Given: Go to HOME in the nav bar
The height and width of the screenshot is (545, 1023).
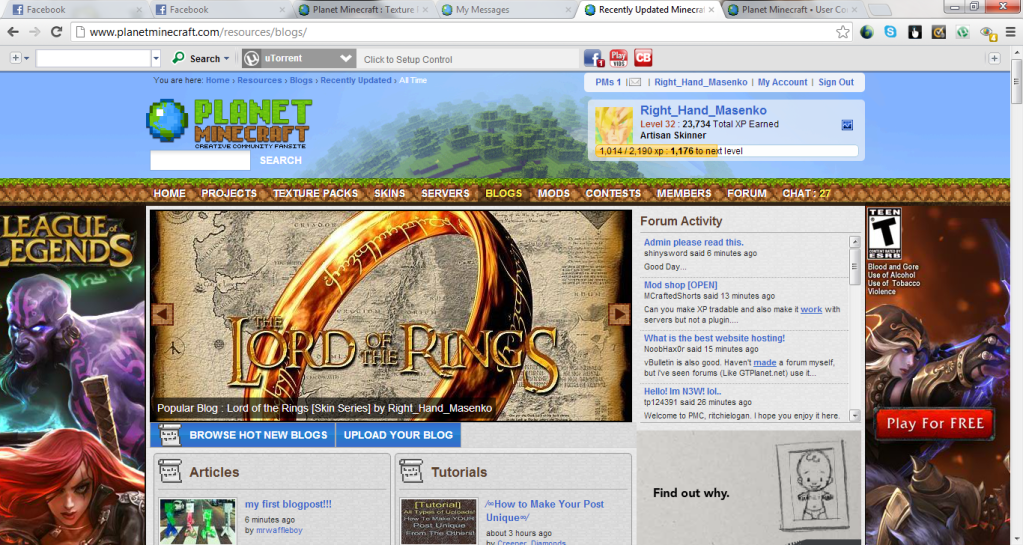Looking at the screenshot, I should point(170,193).
